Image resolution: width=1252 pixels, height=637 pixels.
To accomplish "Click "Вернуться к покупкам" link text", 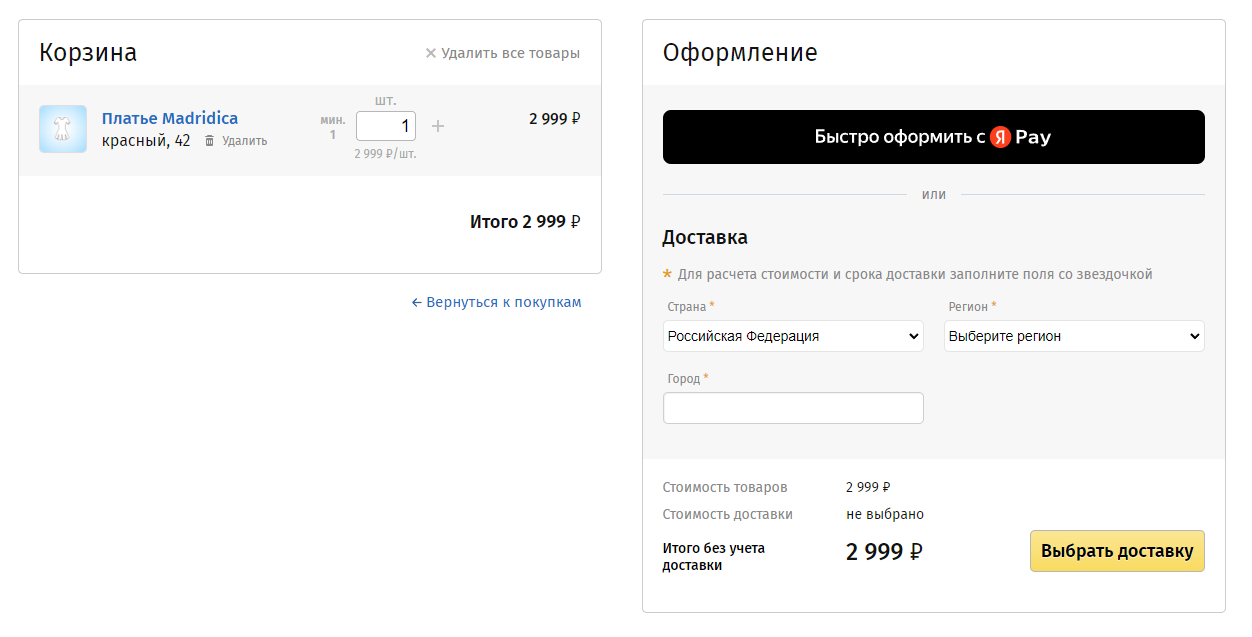I will tap(504, 302).
